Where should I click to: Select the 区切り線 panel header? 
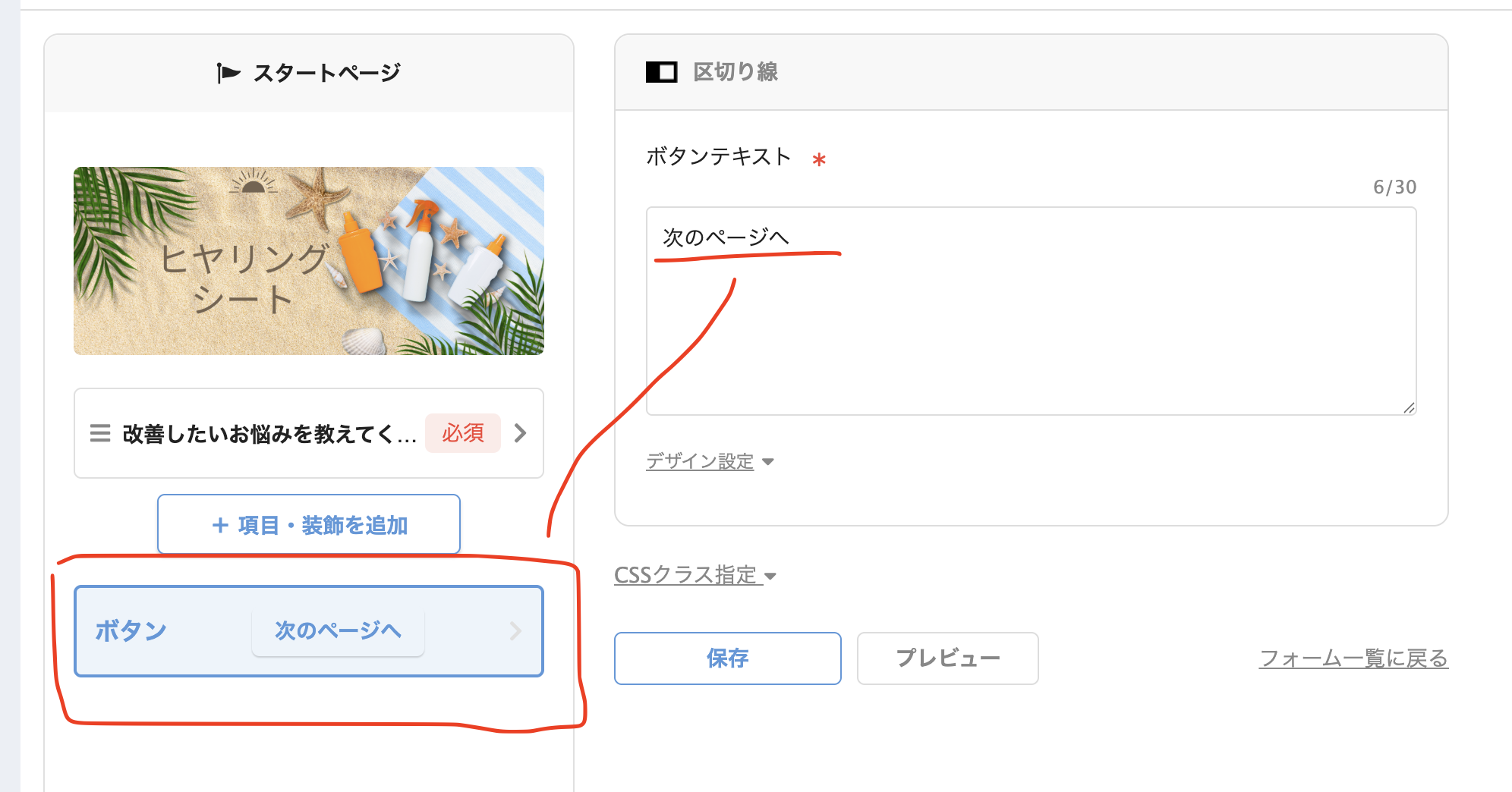(x=1032, y=72)
